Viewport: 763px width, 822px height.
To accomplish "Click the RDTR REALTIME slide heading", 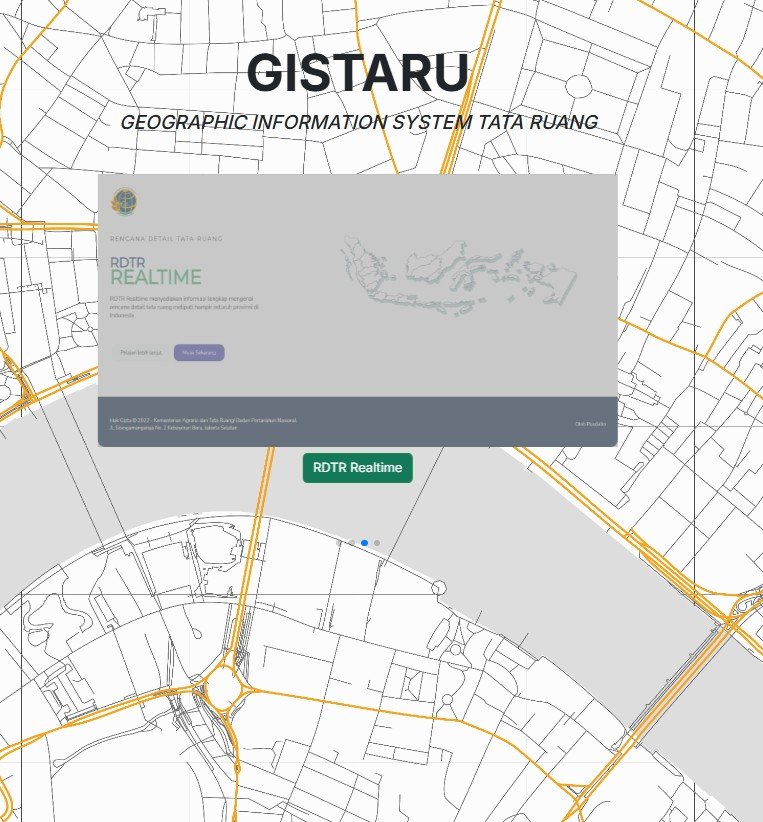I will 155,271.
